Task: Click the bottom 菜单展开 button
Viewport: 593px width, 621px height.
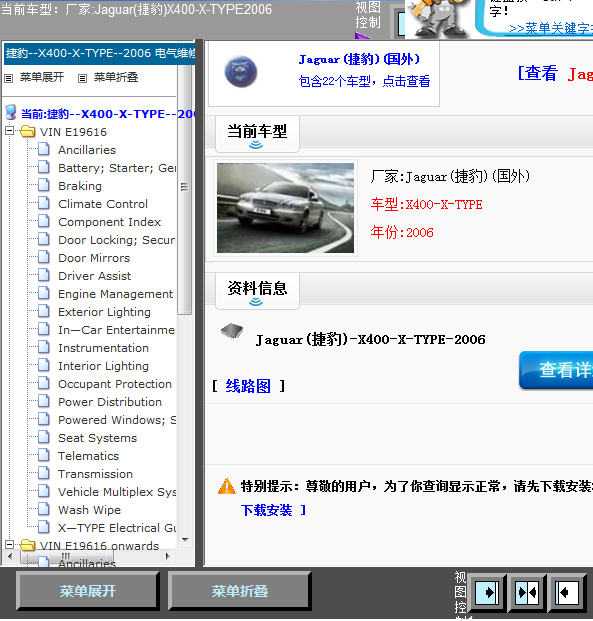Action: [x=88, y=591]
